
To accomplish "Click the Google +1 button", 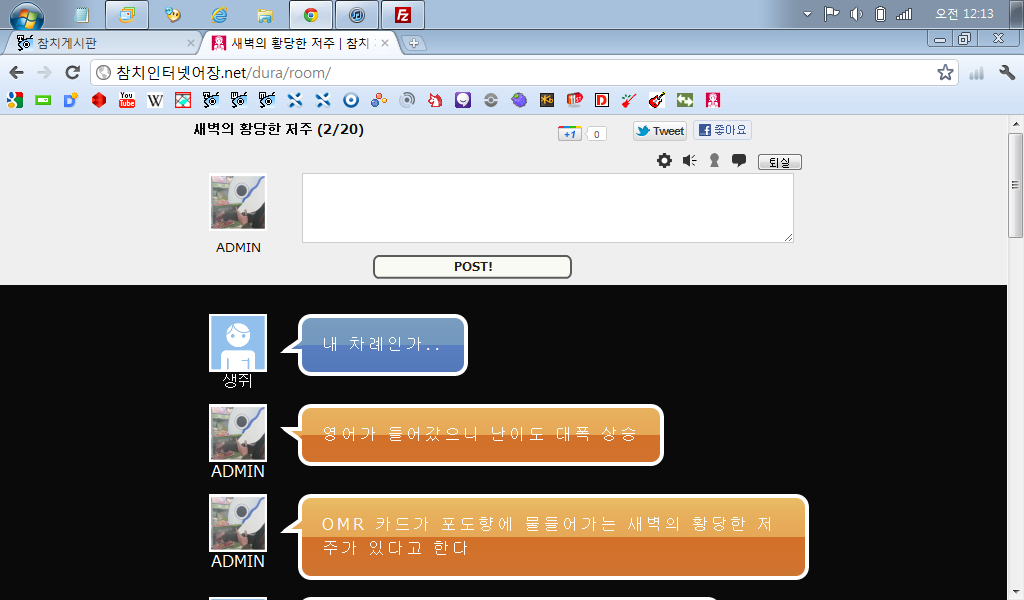I will coord(570,134).
